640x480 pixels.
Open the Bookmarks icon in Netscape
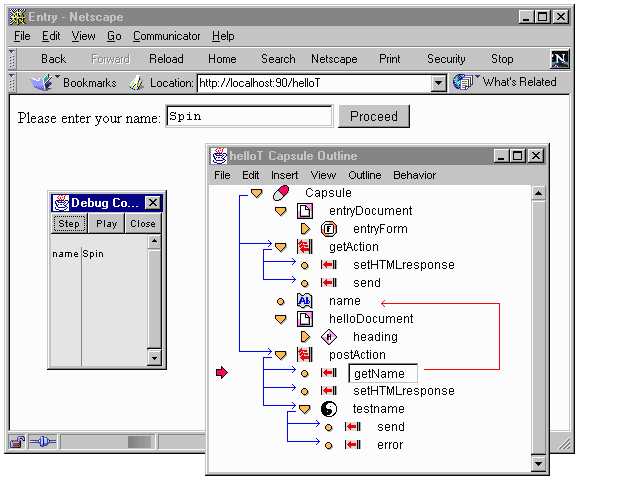tap(42, 82)
